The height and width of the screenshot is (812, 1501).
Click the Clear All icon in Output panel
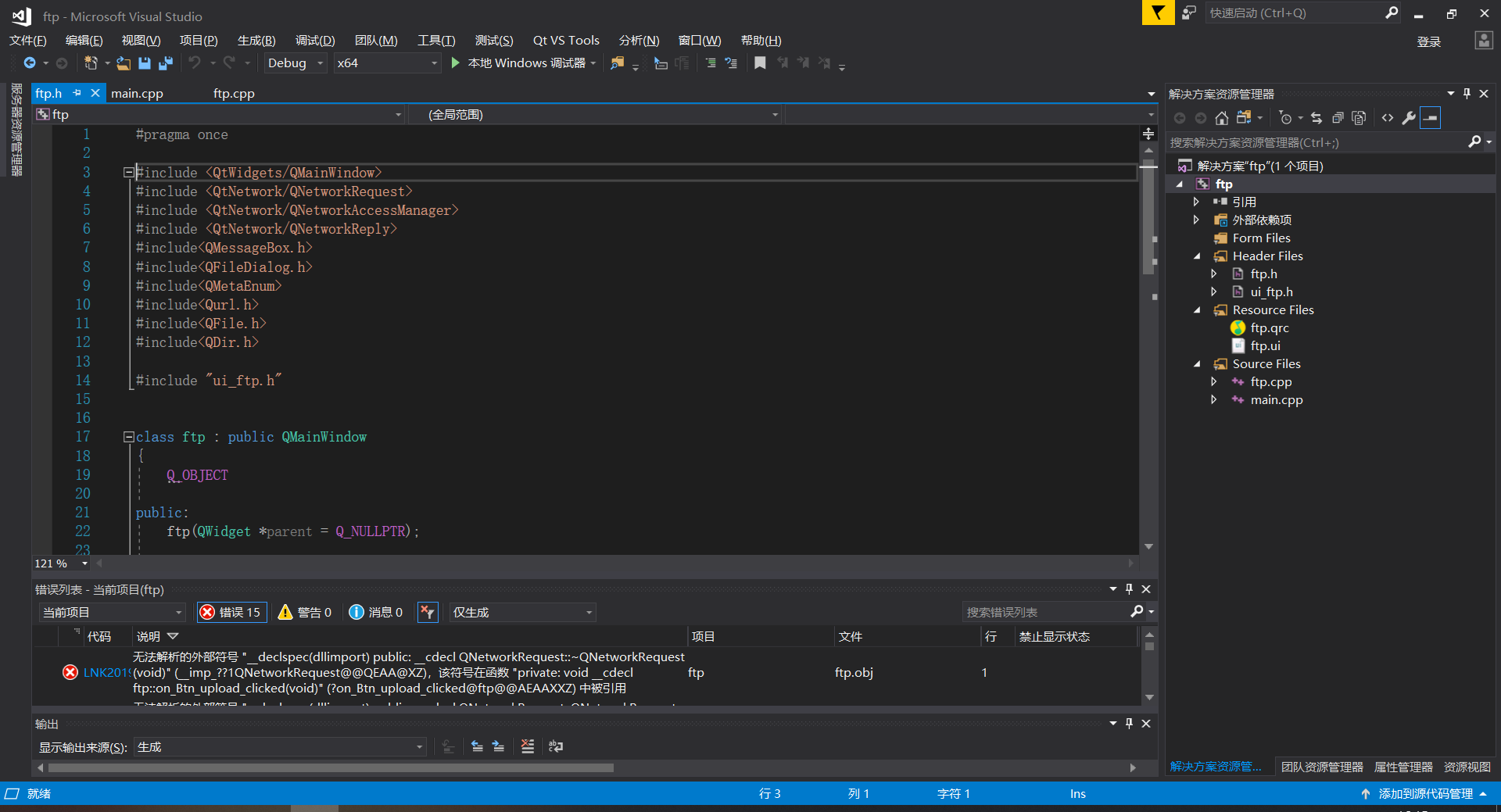(528, 746)
